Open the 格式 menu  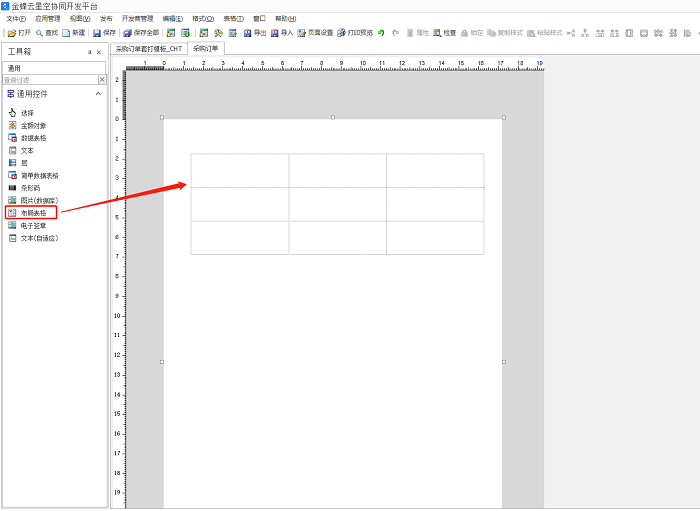click(202, 19)
